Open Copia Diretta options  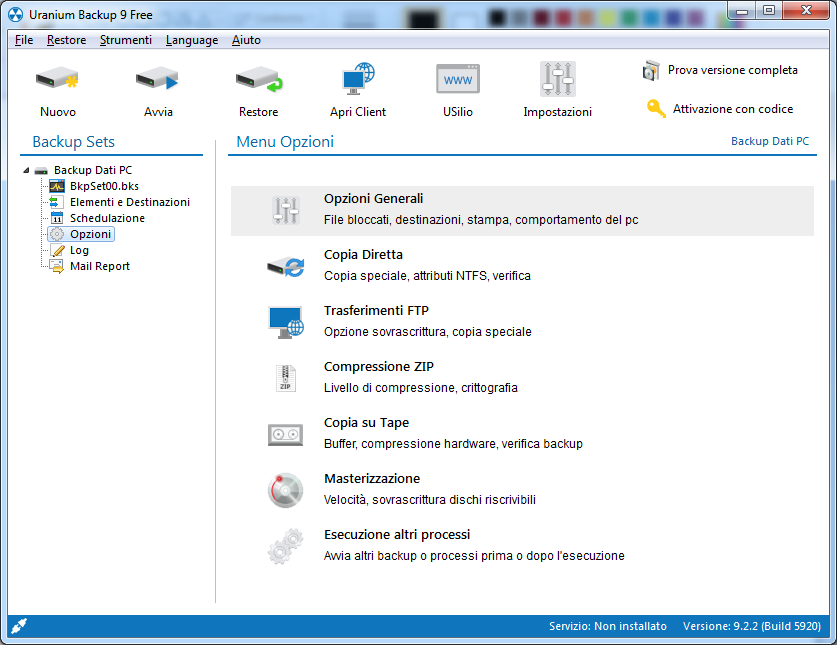click(363, 255)
